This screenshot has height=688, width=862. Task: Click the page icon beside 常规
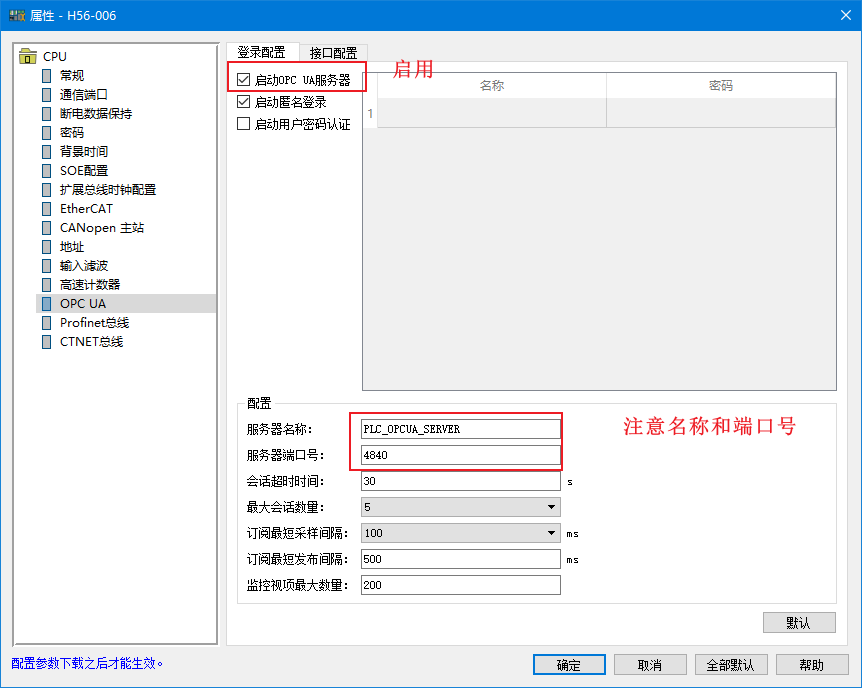[x=47, y=75]
